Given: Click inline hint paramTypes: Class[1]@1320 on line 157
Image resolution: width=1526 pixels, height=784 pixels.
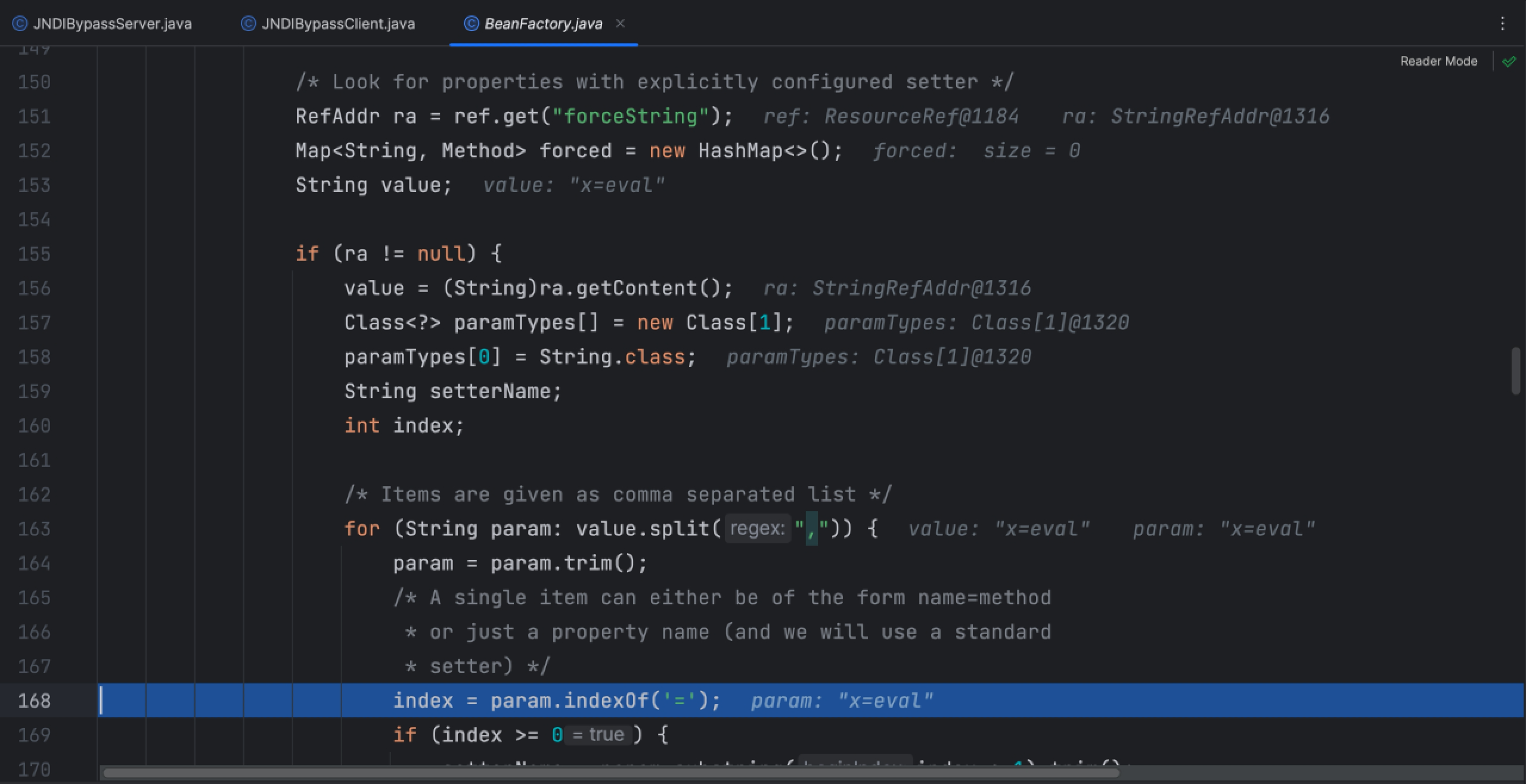Looking at the screenshot, I should coord(976,323).
